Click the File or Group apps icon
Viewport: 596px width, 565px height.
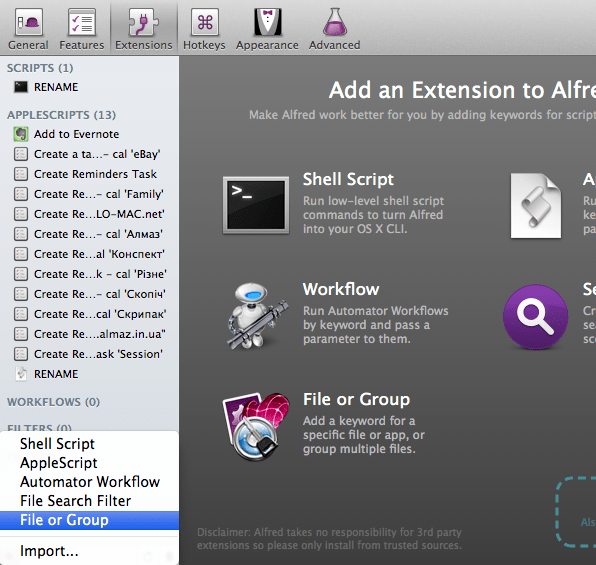(x=256, y=426)
